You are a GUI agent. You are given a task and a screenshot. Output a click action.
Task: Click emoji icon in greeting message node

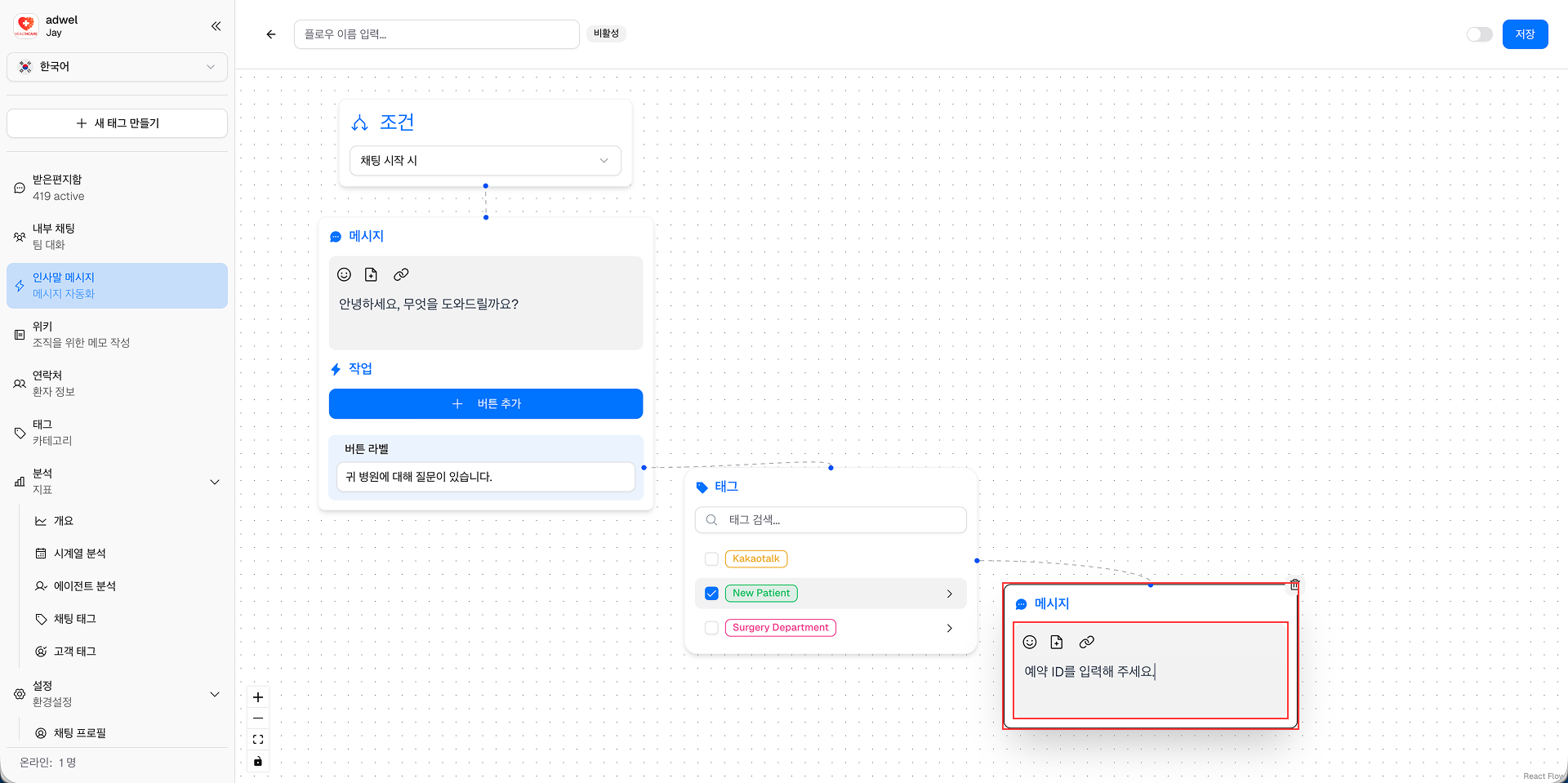(x=344, y=274)
